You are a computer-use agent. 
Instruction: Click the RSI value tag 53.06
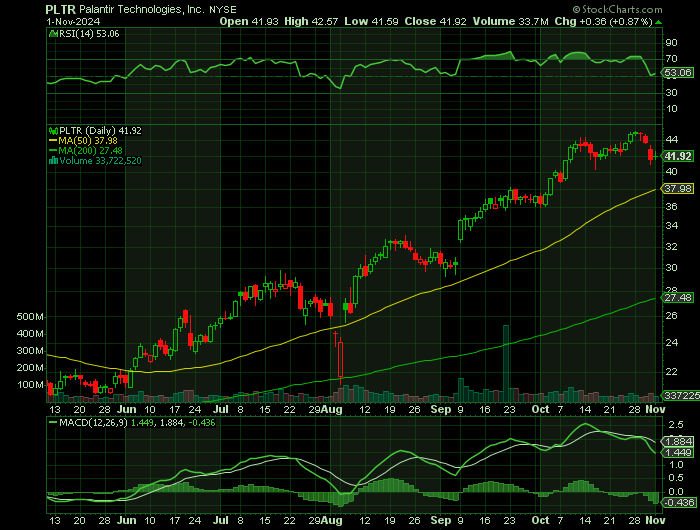click(678, 73)
